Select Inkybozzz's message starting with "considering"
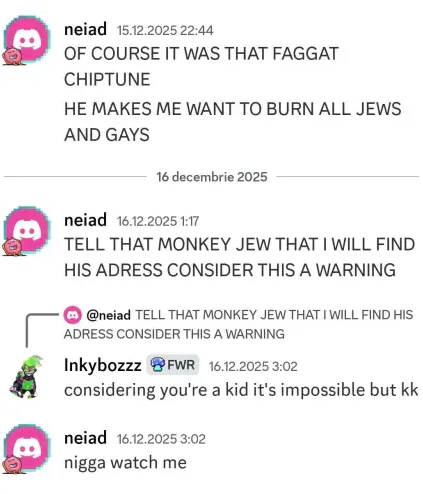Image resolution: width=423 pixels, height=494 pixels. tap(241, 390)
